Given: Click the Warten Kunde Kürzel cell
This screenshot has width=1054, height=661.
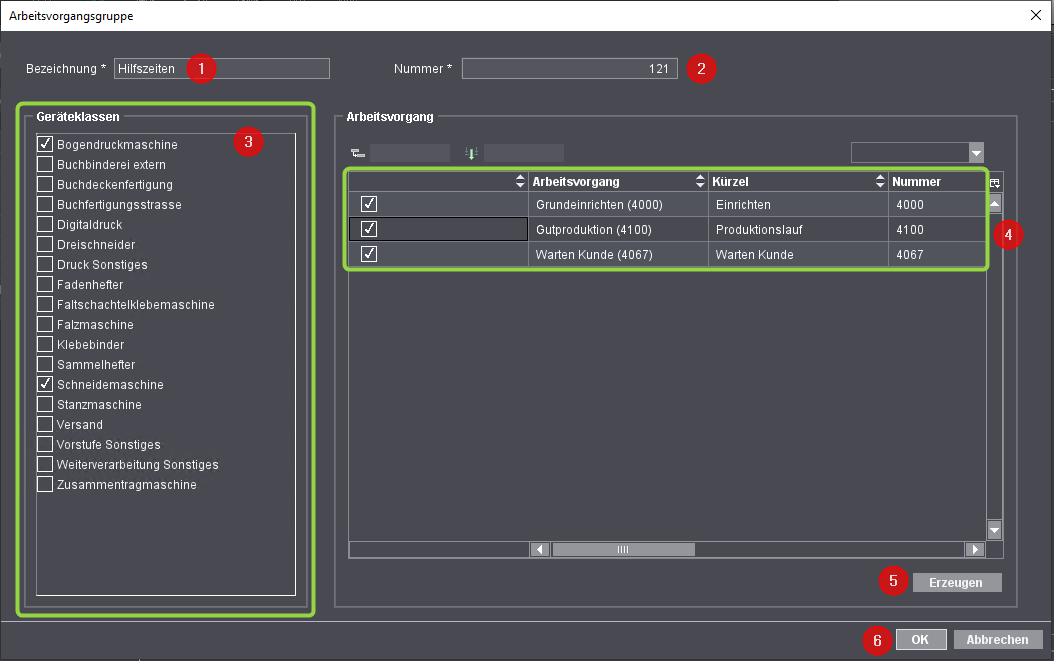Looking at the screenshot, I should [799, 254].
